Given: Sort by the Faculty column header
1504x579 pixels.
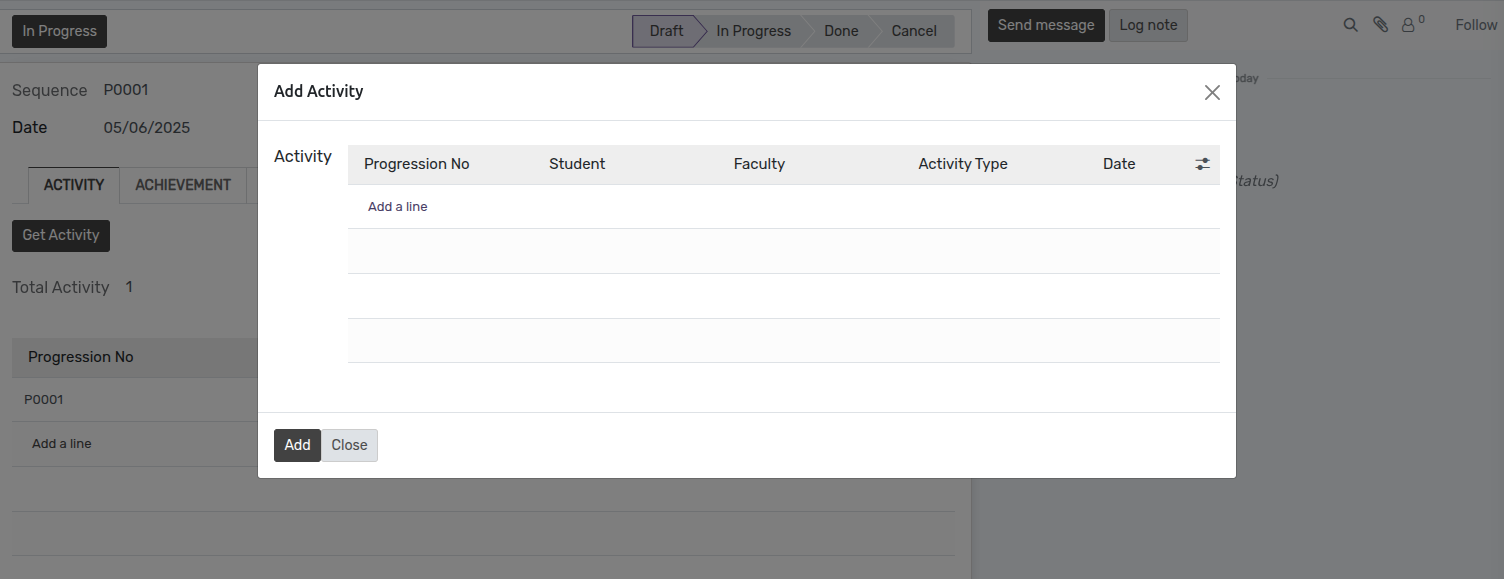Looking at the screenshot, I should point(759,164).
